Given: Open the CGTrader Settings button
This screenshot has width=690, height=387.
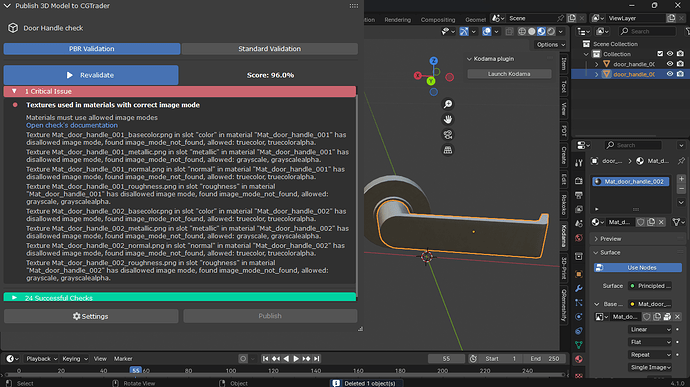Looking at the screenshot, I should pos(91,316).
